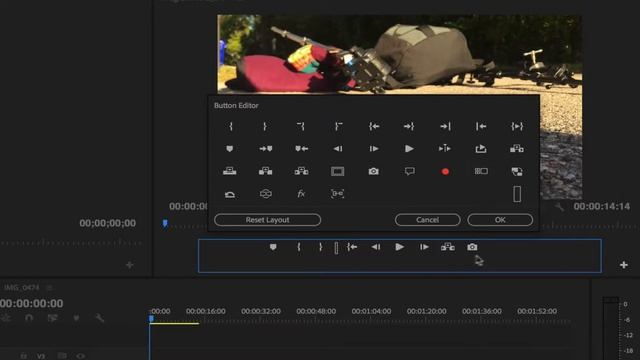
Task: Target the V3 track label
Action: (x=41, y=356)
